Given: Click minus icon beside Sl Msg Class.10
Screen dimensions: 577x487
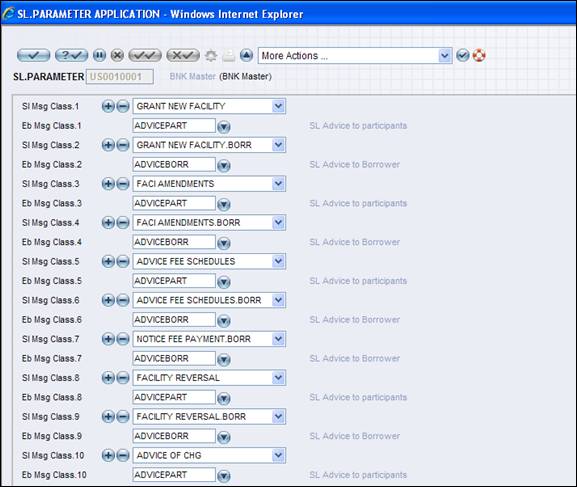Looking at the screenshot, I should tap(123, 455).
